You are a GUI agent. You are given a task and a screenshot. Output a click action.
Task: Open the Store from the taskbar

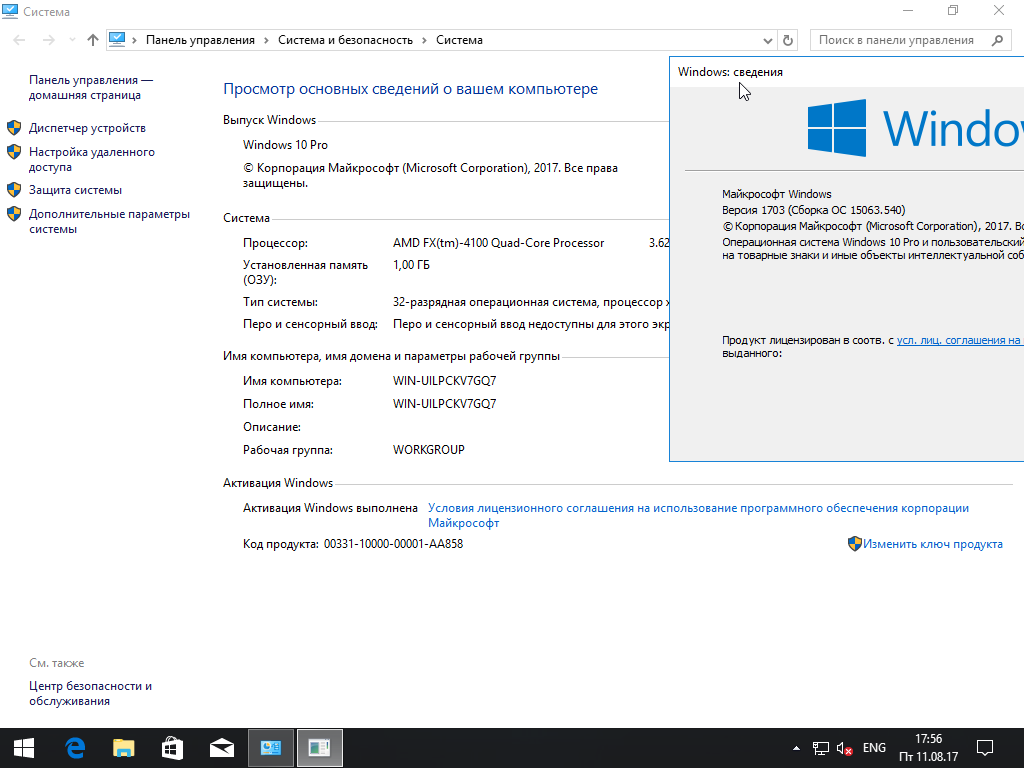coord(172,748)
